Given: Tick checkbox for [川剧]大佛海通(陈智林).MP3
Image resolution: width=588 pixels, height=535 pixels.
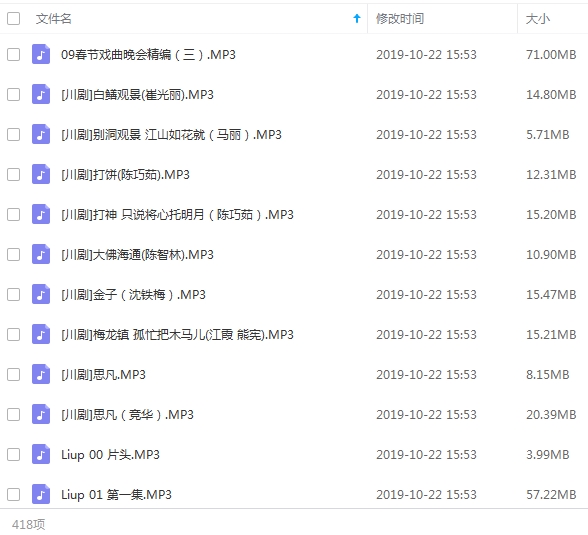Looking at the screenshot, I should click(x=14, y=255).
